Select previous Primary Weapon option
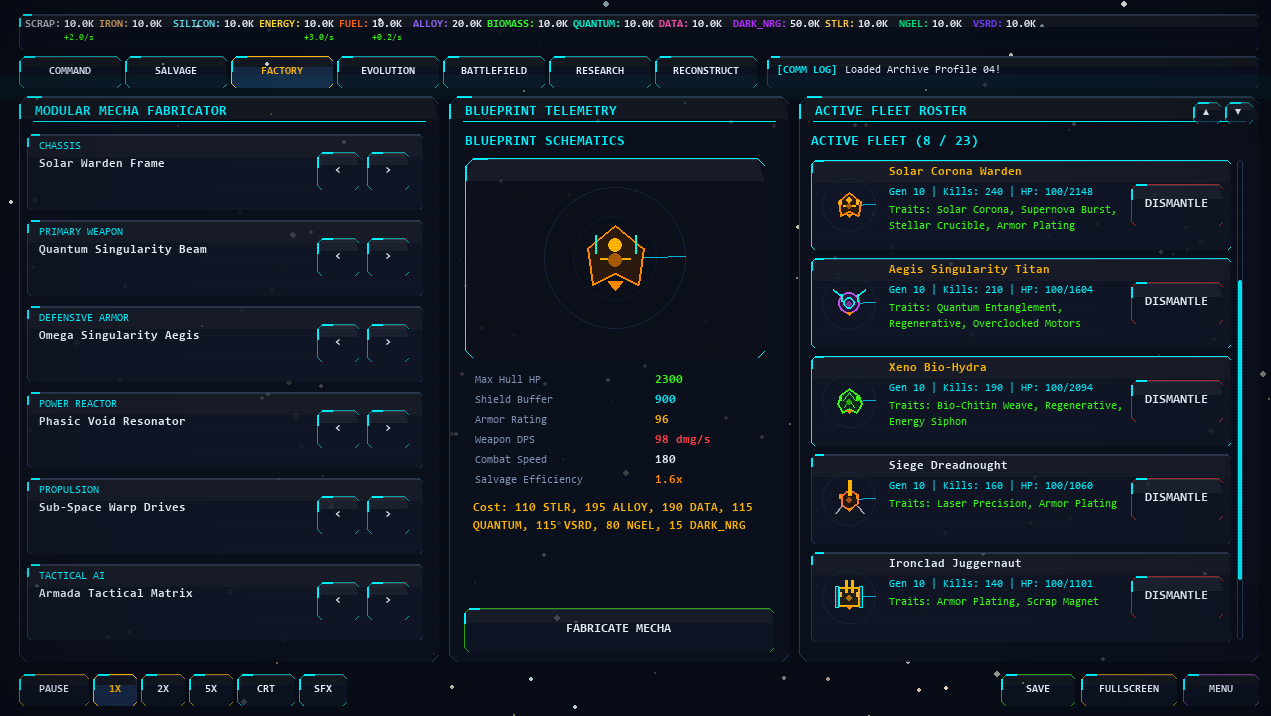 click(x=338, y=257)
